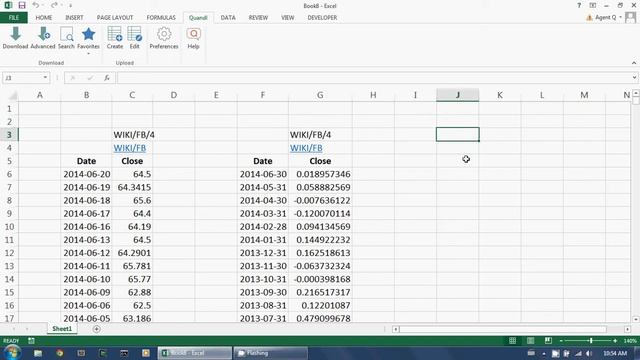The width and height of the screenshot is (640, 360).
Task: Click the horizontal scrollbar track
Action: (x=503, y=329)
